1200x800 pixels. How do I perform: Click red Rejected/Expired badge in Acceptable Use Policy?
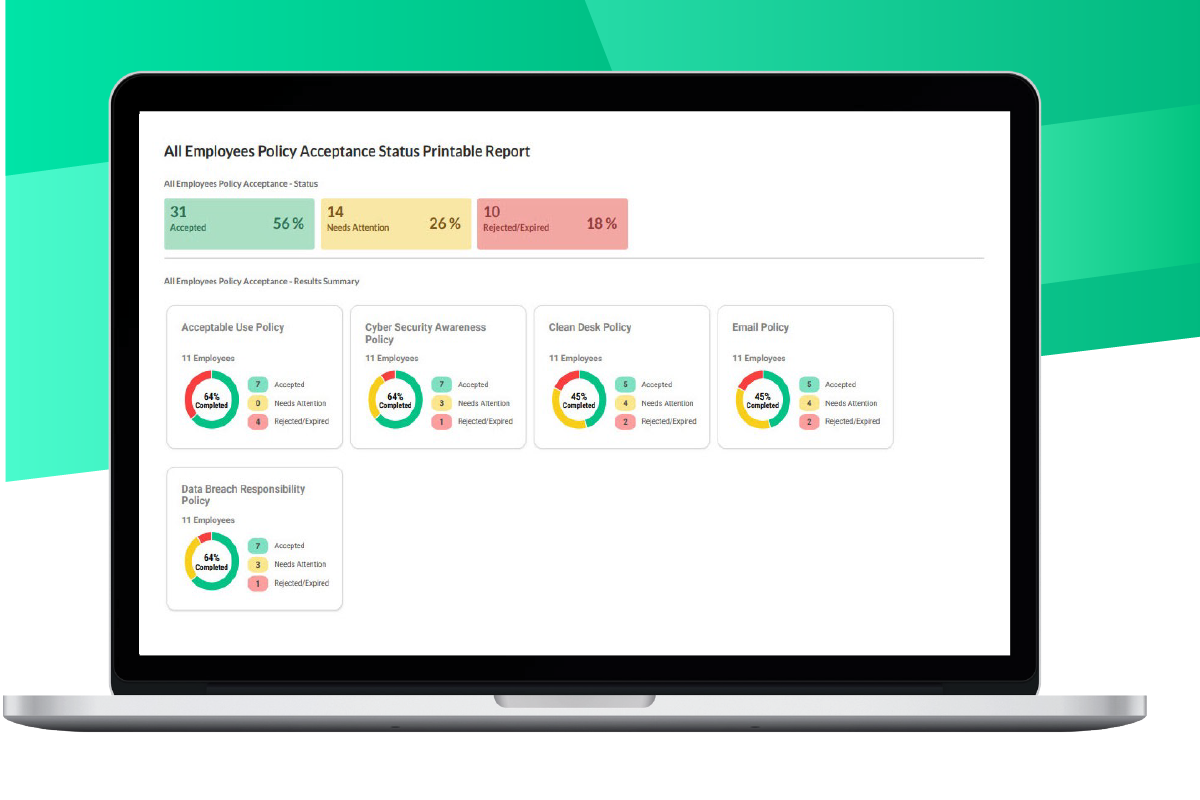click(258, 421)
